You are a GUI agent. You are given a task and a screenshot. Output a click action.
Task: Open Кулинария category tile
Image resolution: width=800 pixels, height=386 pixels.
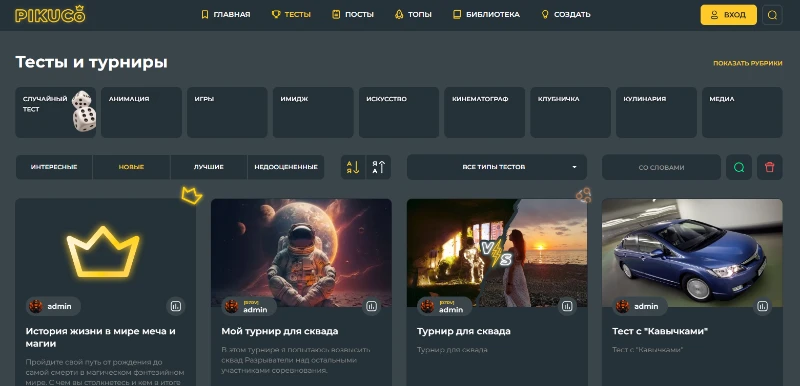[x=656, y=112]
